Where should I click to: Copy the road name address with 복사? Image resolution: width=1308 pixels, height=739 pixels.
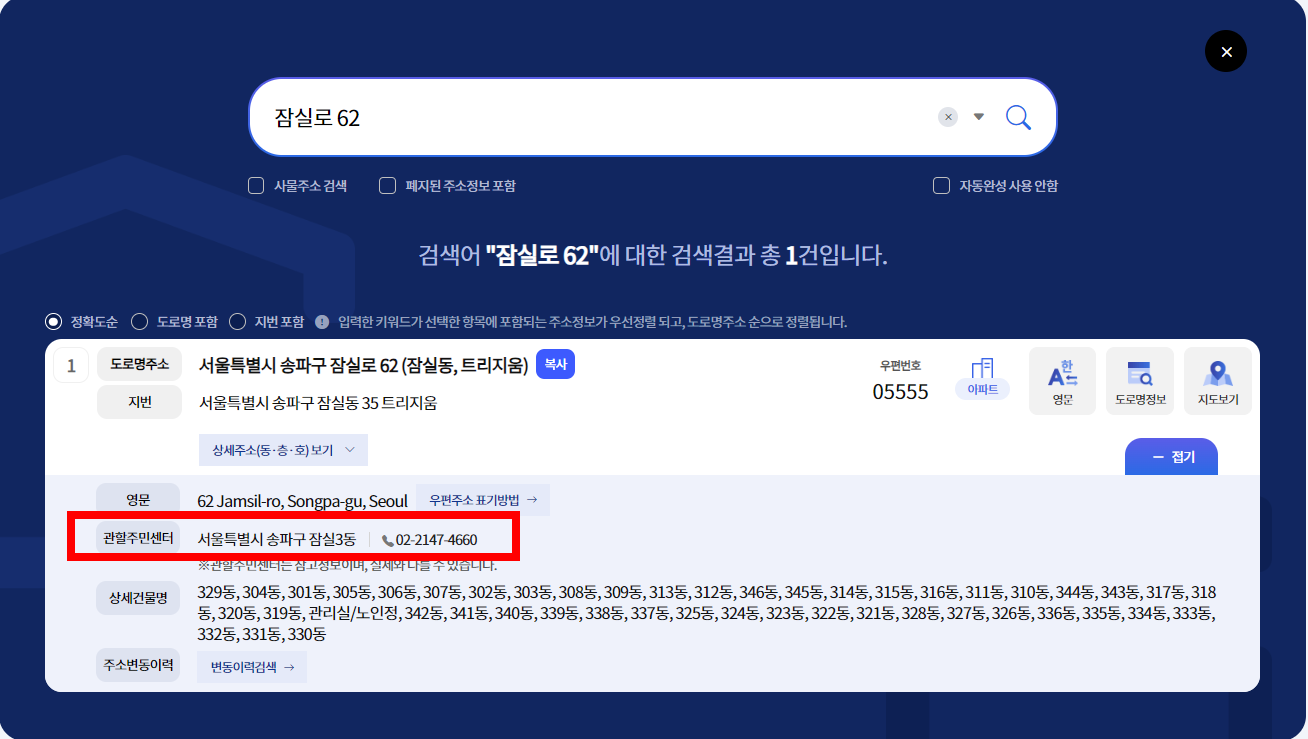pyautogui.click(x=555, y=364)
